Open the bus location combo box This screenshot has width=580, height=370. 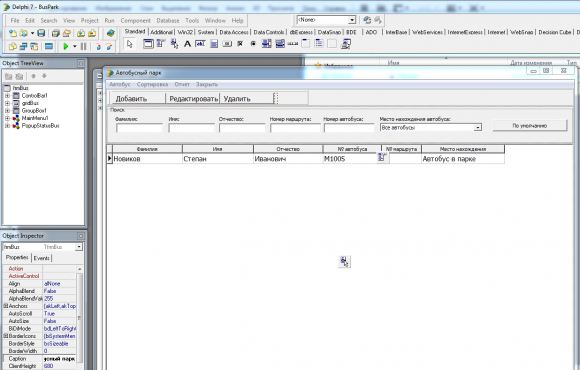pyautogui.click(x=478, y=128)
